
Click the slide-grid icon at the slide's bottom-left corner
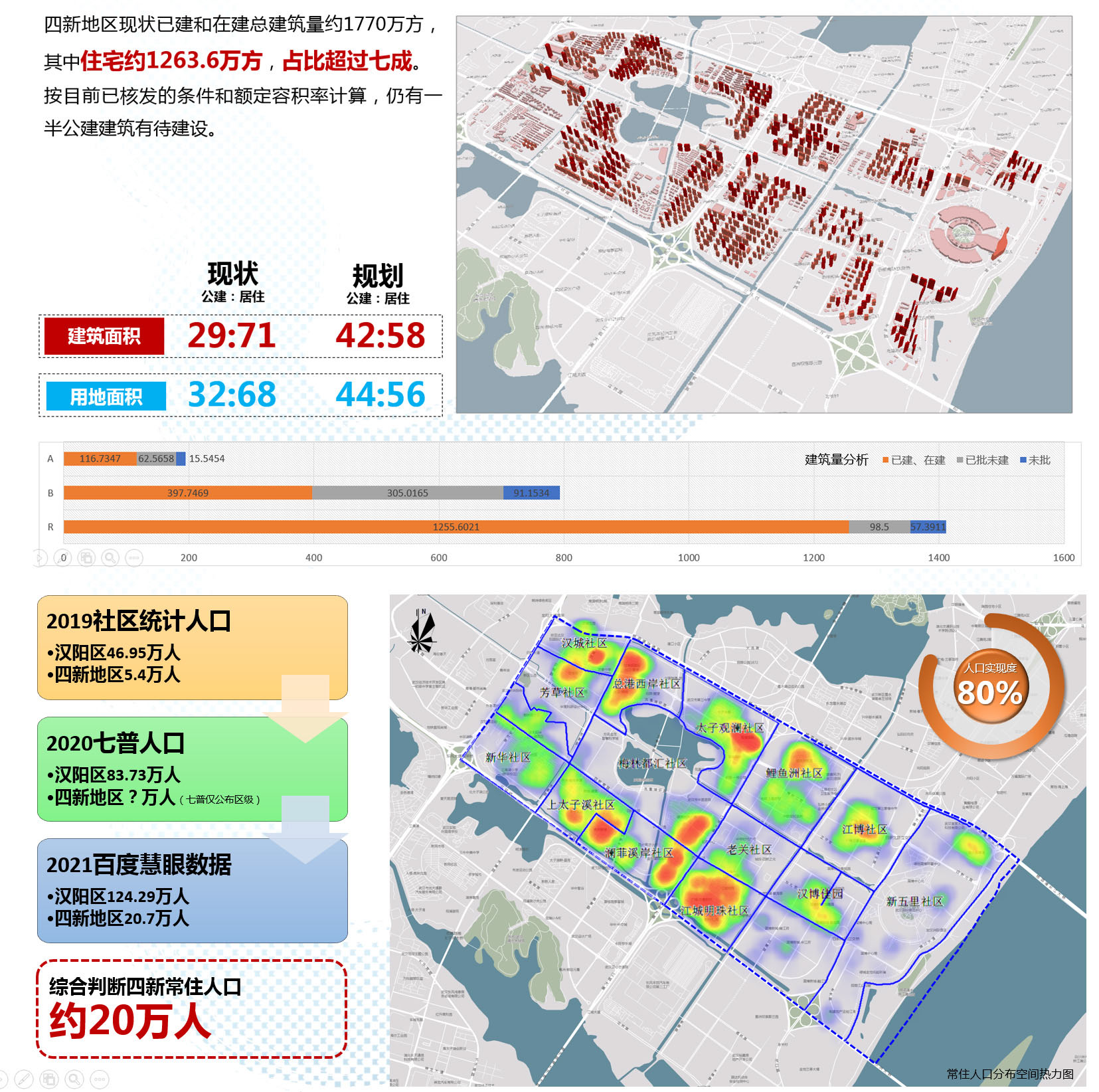(x=49, y=1079)
